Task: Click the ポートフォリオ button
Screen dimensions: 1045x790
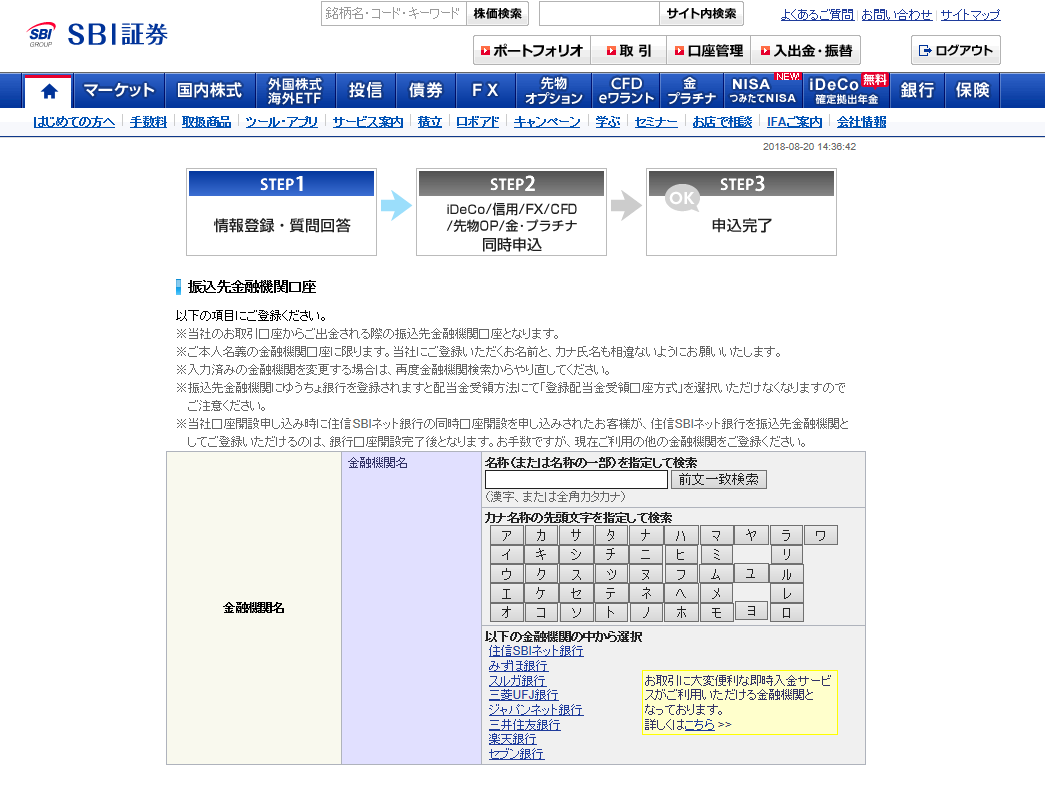Action: coord(531,51)
